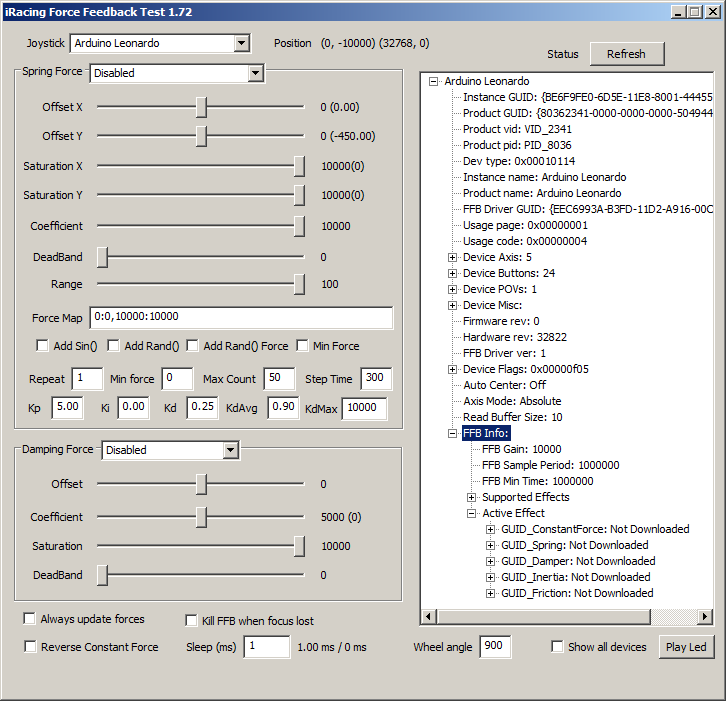The image size is (726, 701).
Task: Click the Force Map text field
Action: 241,318
